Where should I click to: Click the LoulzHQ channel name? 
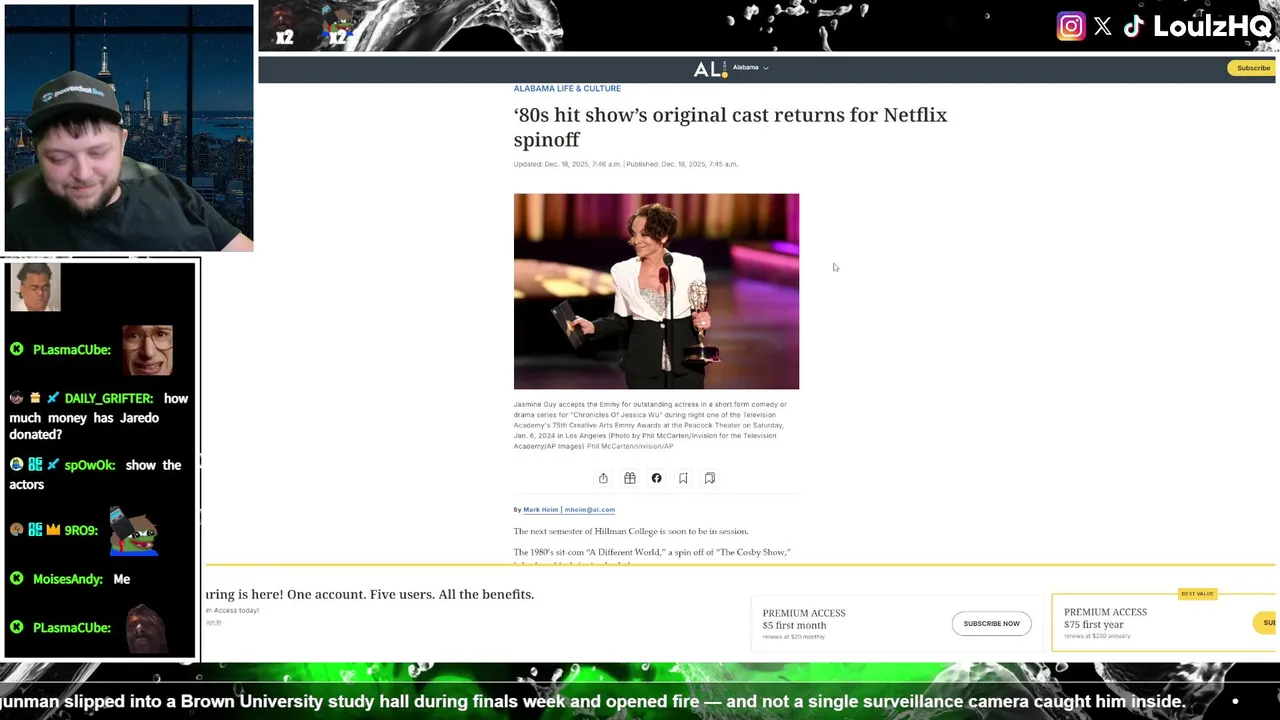pyautogui.click(x=1212, y=27)
